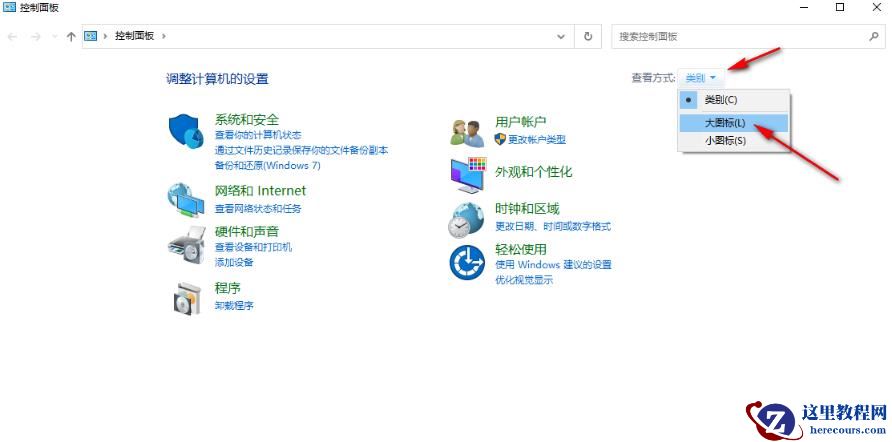Click the Control Panel title bar icon
This screenshot has height=442, width=892.
[10, 7]
